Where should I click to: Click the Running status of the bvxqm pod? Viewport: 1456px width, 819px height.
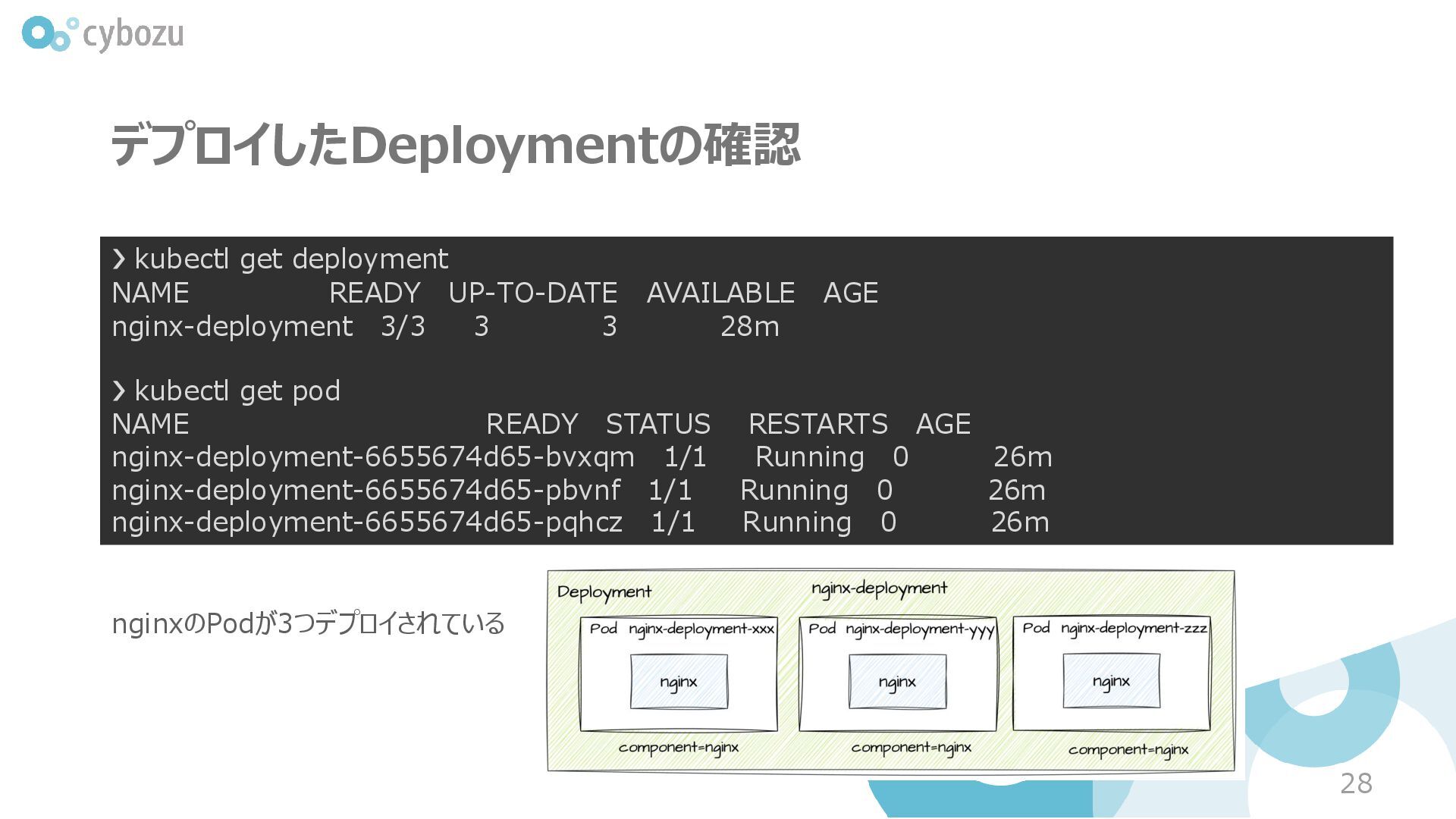click(x=810, y=457)
